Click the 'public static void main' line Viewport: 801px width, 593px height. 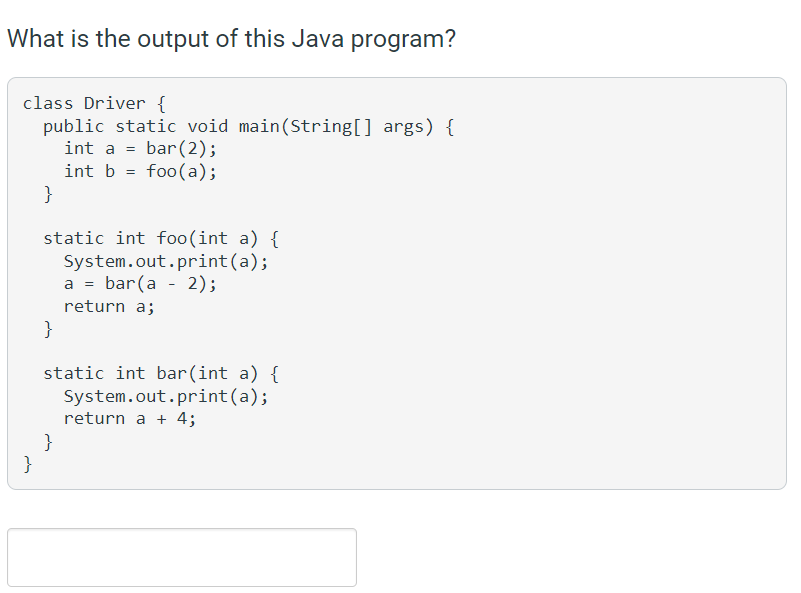[x=249, y=126]
